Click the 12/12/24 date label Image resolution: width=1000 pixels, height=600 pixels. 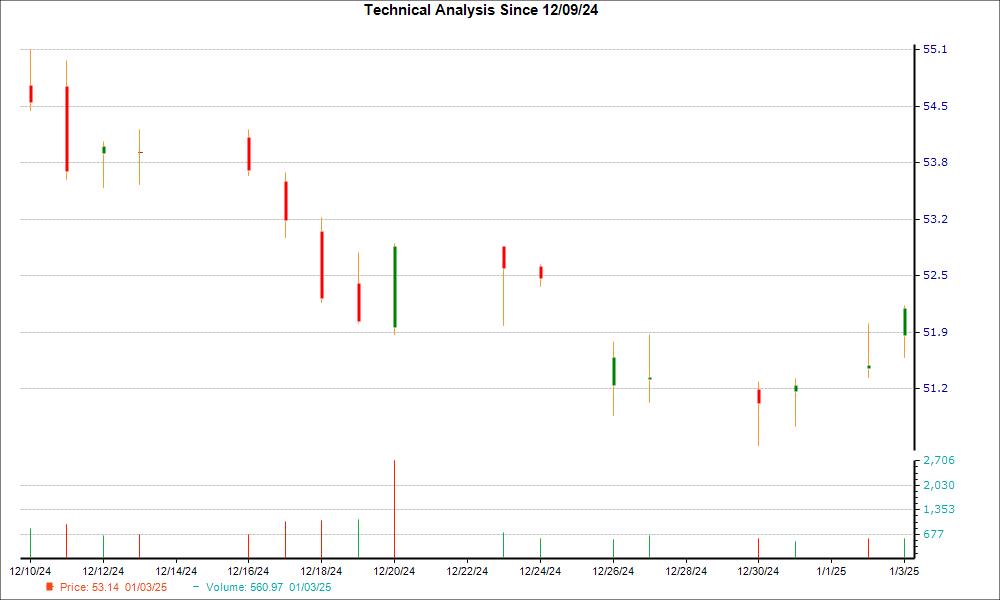103,571
